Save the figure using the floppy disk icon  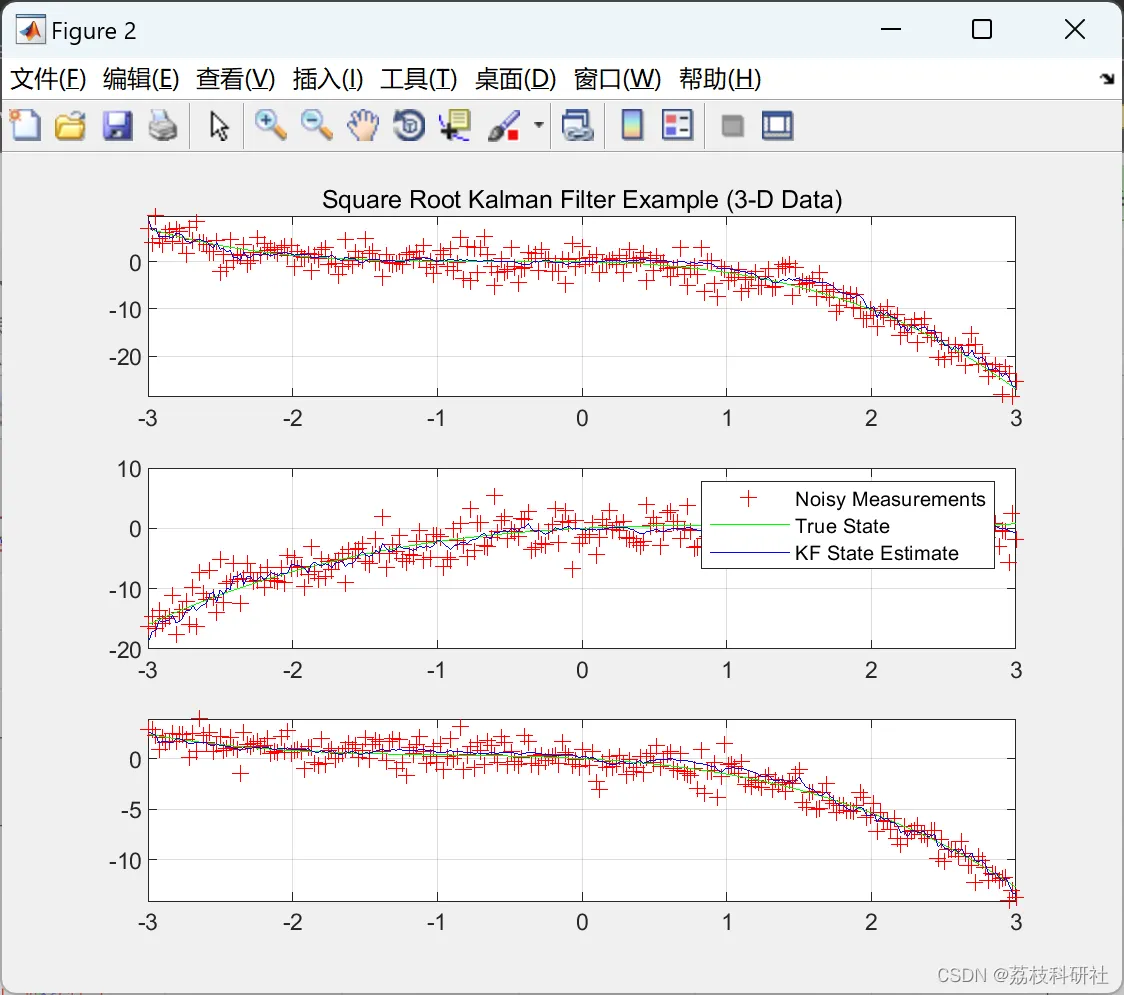pos(117,126)
